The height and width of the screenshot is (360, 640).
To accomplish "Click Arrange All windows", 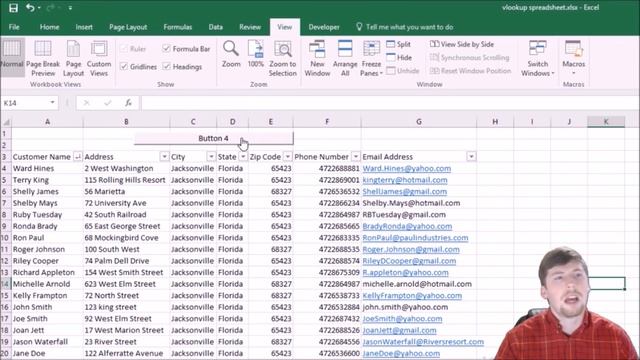I will click(x=345, y=58).
